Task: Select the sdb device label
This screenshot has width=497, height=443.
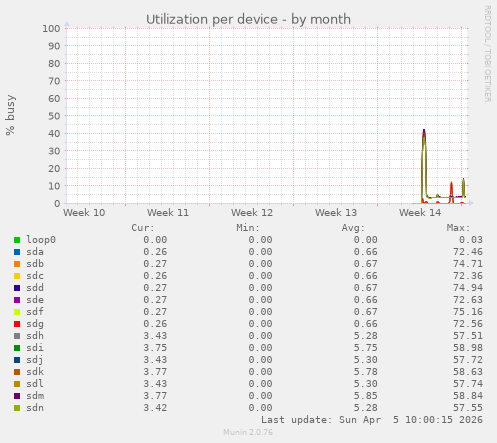Action: [x=35, y=264]
